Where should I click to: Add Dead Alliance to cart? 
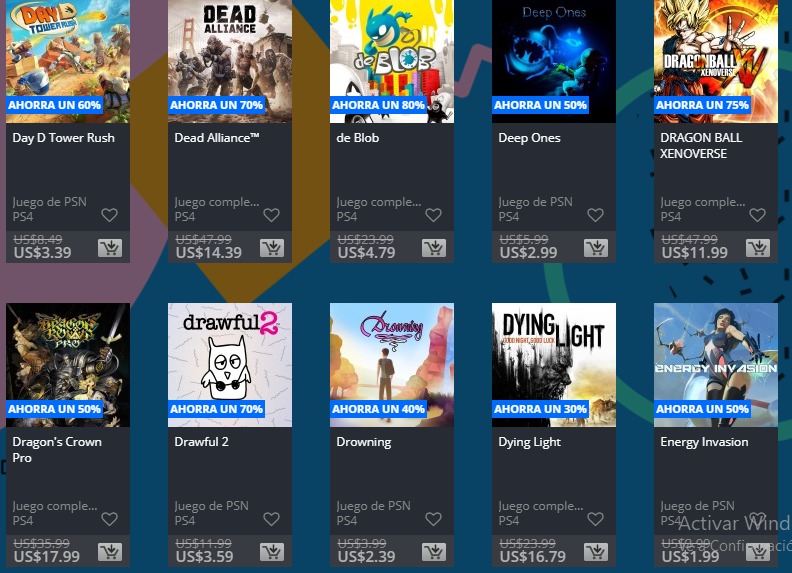(x=272, y=248)
